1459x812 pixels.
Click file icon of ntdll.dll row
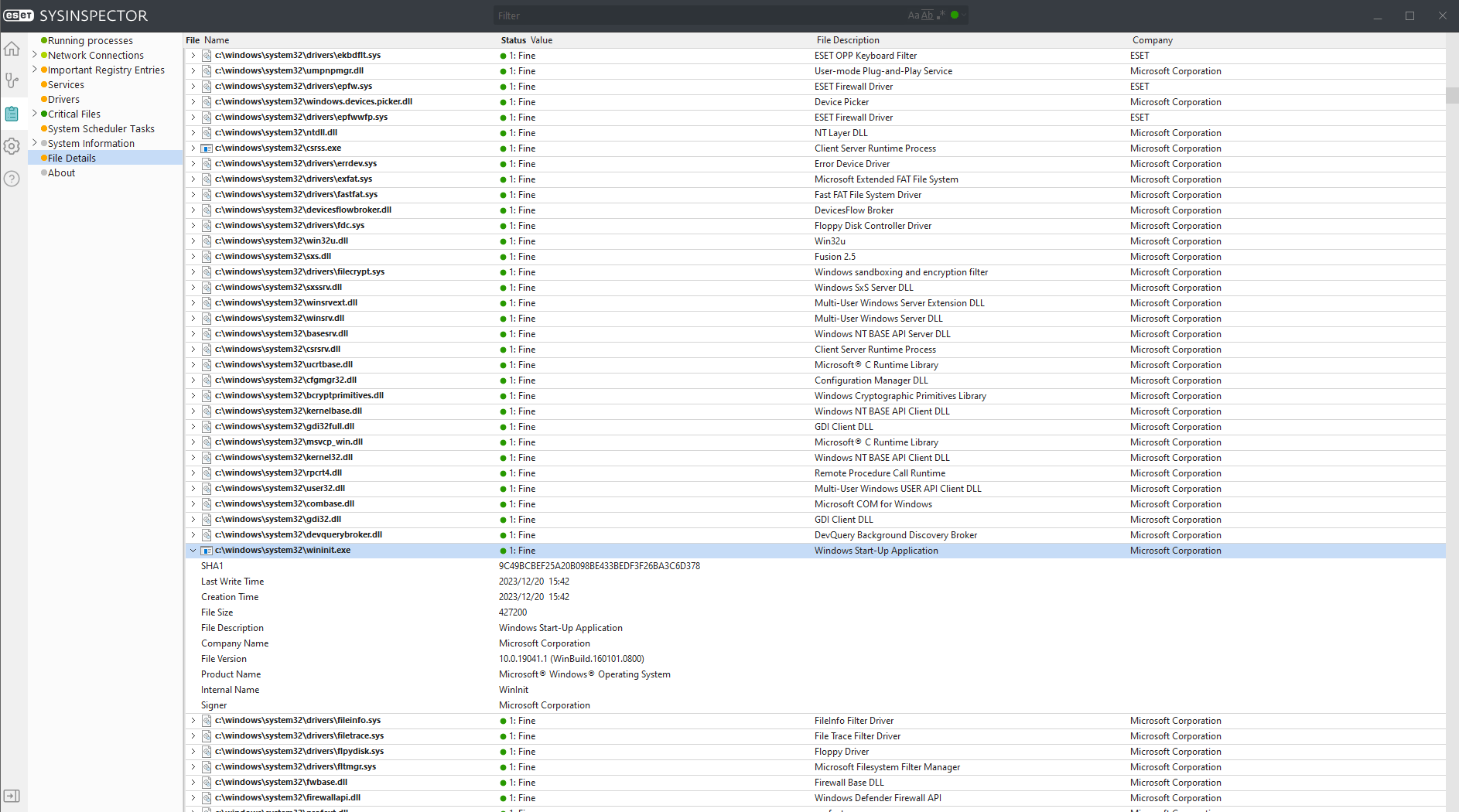pyautogui.click(x=207, y=133)
